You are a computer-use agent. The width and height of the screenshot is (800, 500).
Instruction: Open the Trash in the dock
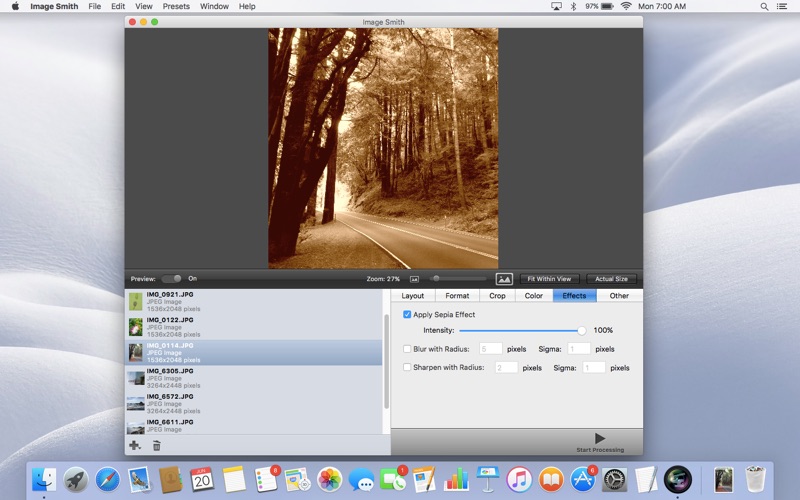pyautogui.click(x=755, y=479)
